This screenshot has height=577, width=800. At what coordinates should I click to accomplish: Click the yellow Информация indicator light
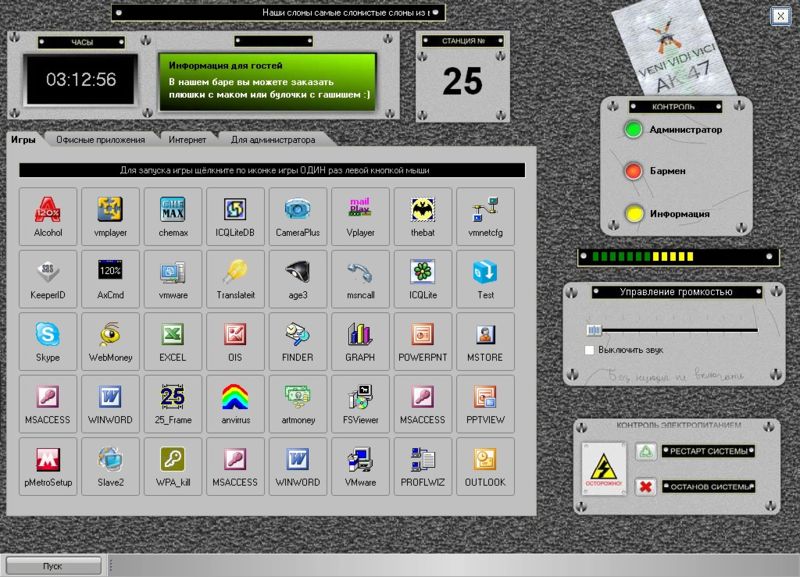[634, 213]
